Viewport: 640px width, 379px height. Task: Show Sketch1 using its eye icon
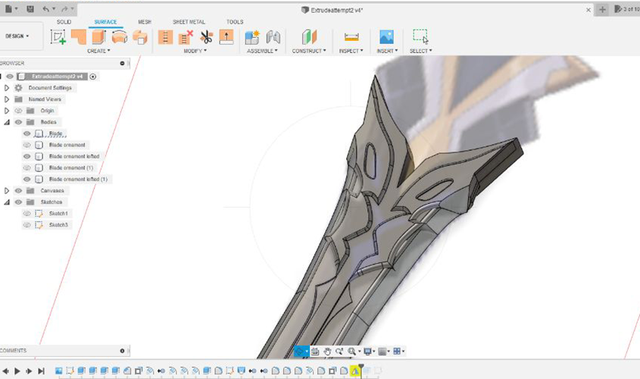27,213
